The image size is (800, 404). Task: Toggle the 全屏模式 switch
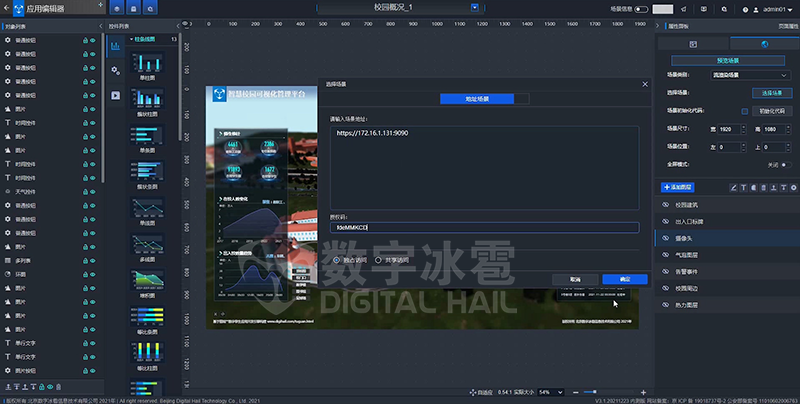(x=786, y=164)
